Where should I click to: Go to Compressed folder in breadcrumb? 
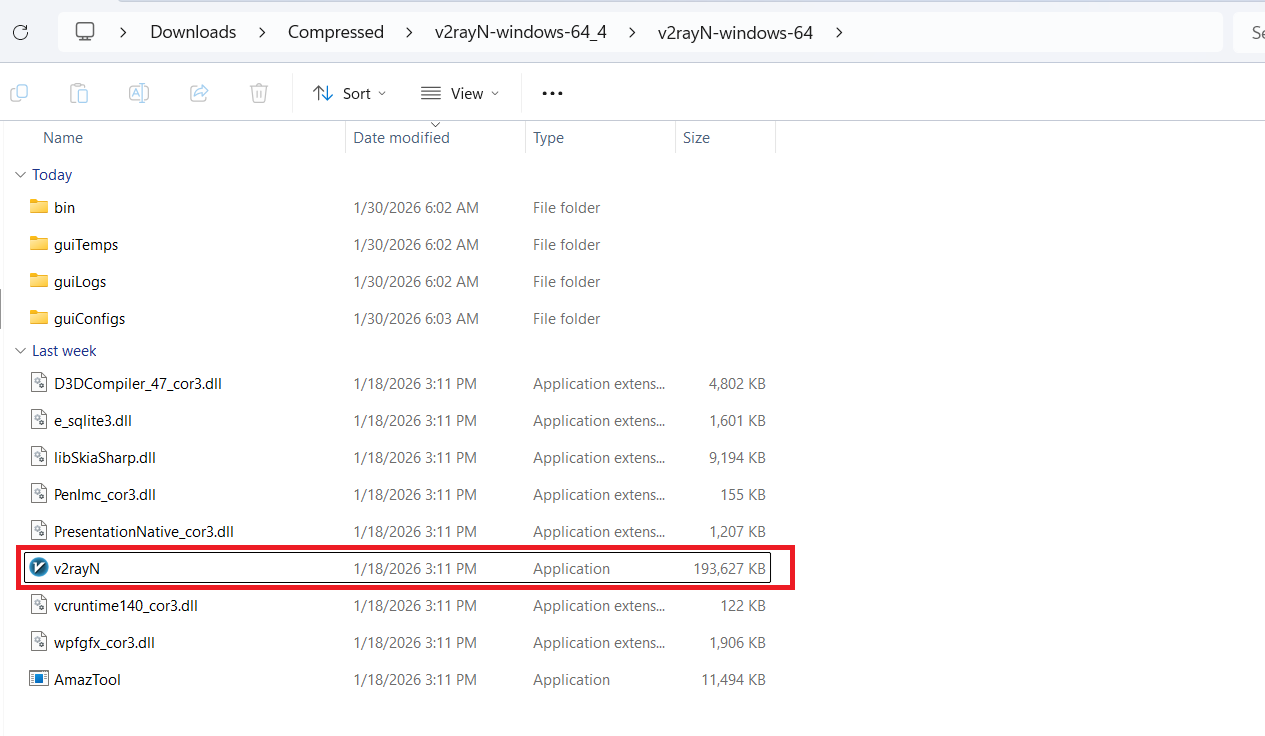coord(335,32)
